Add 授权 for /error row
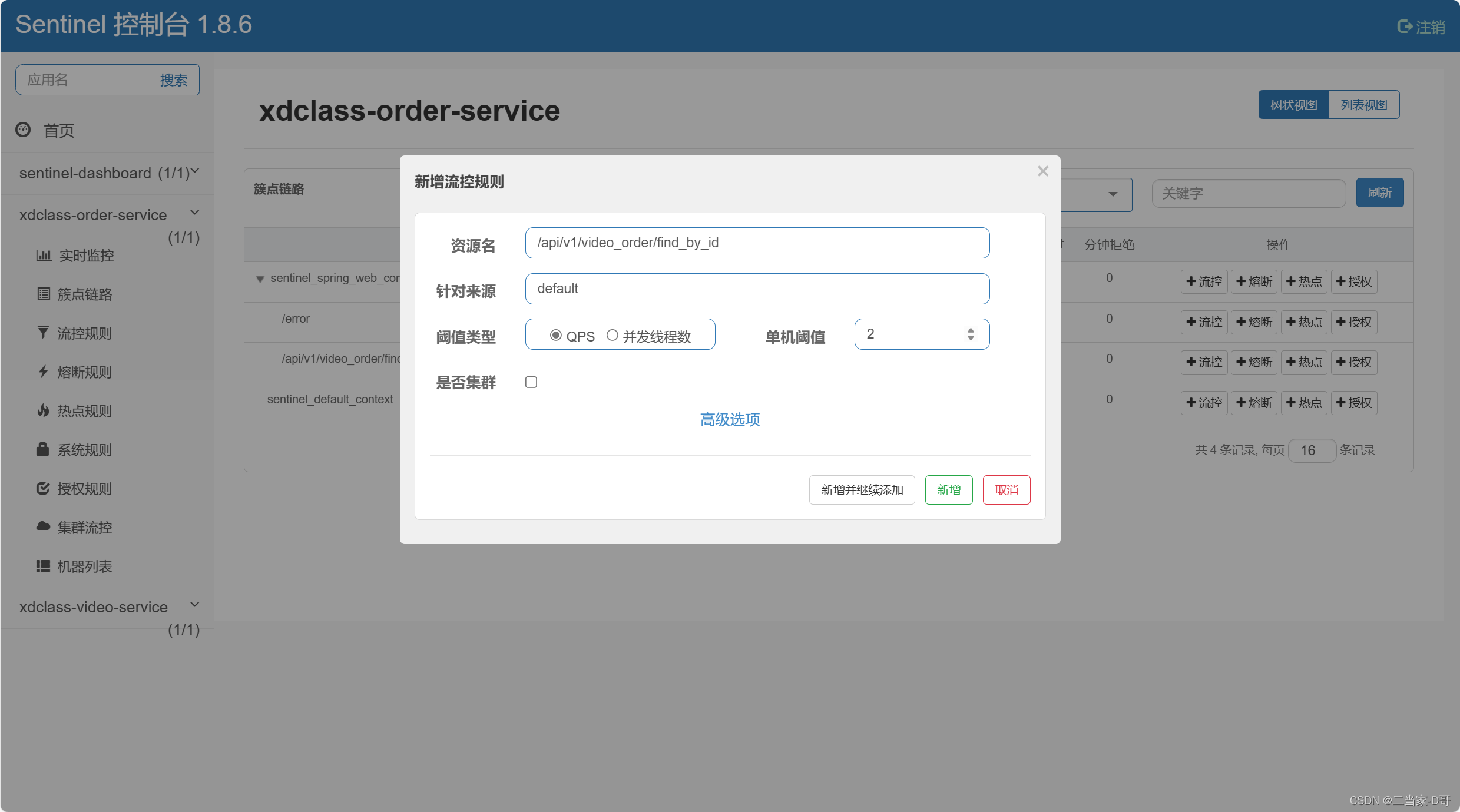1460x812 pixels. click(x=1354, y=322)
